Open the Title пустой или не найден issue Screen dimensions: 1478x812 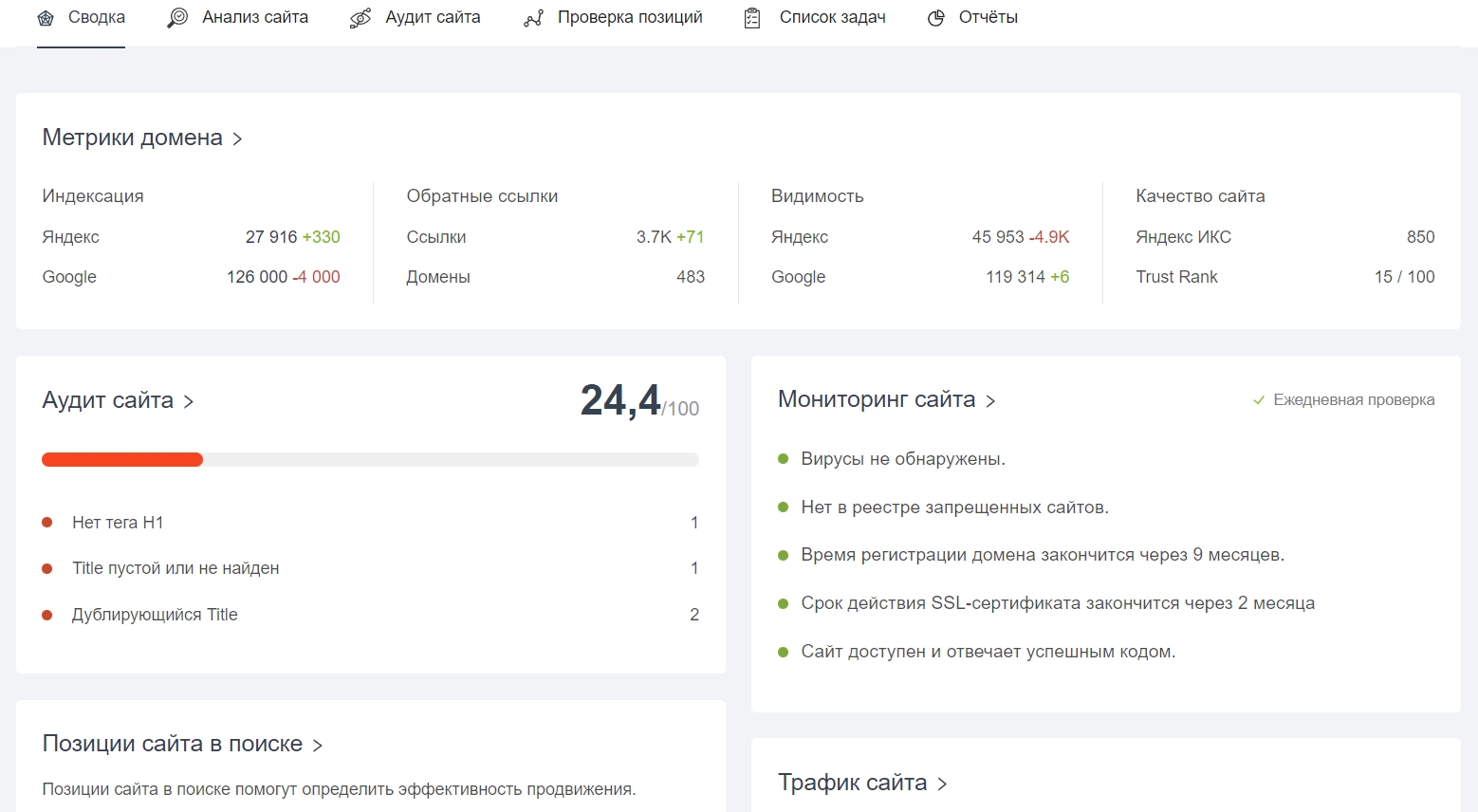[176, 568]
